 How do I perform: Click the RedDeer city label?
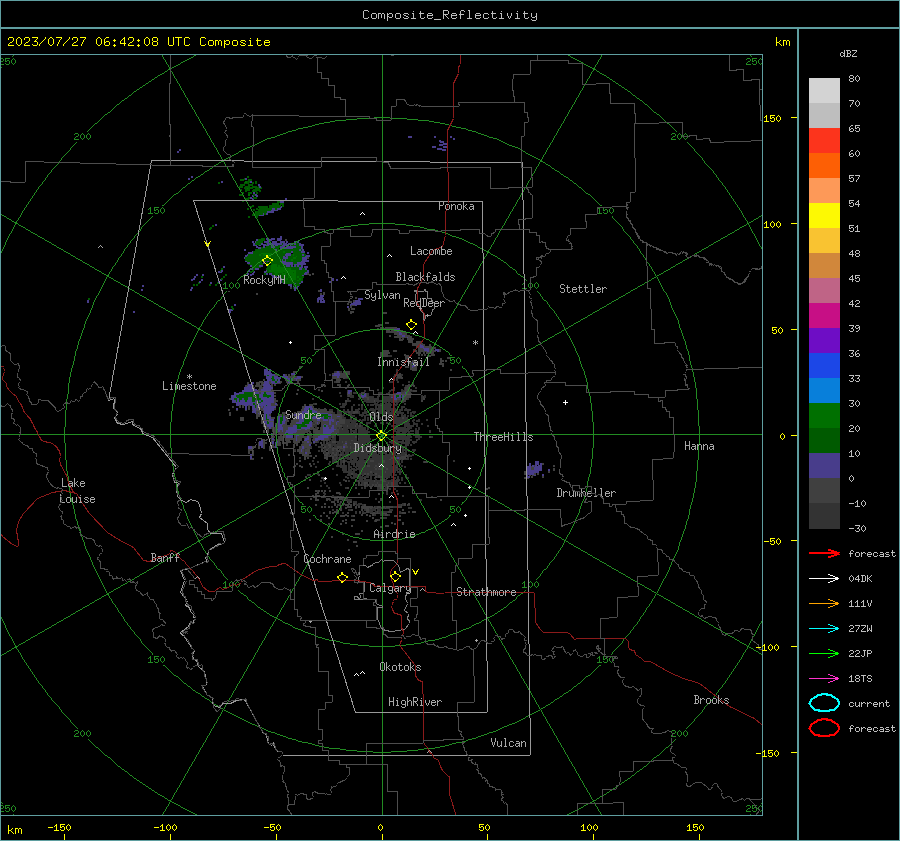click(424, 303)
